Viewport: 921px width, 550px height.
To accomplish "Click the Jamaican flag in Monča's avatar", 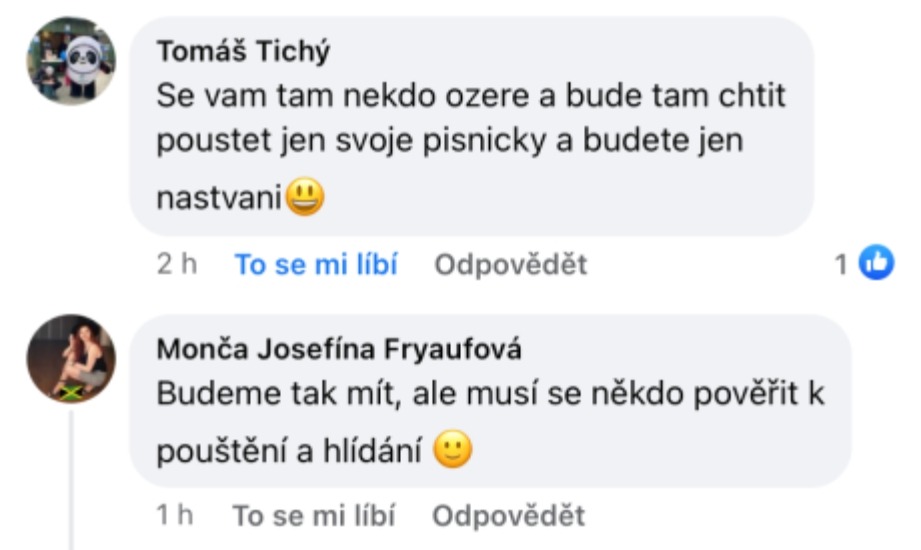I will pyautogui.click(x=70, y=393).
